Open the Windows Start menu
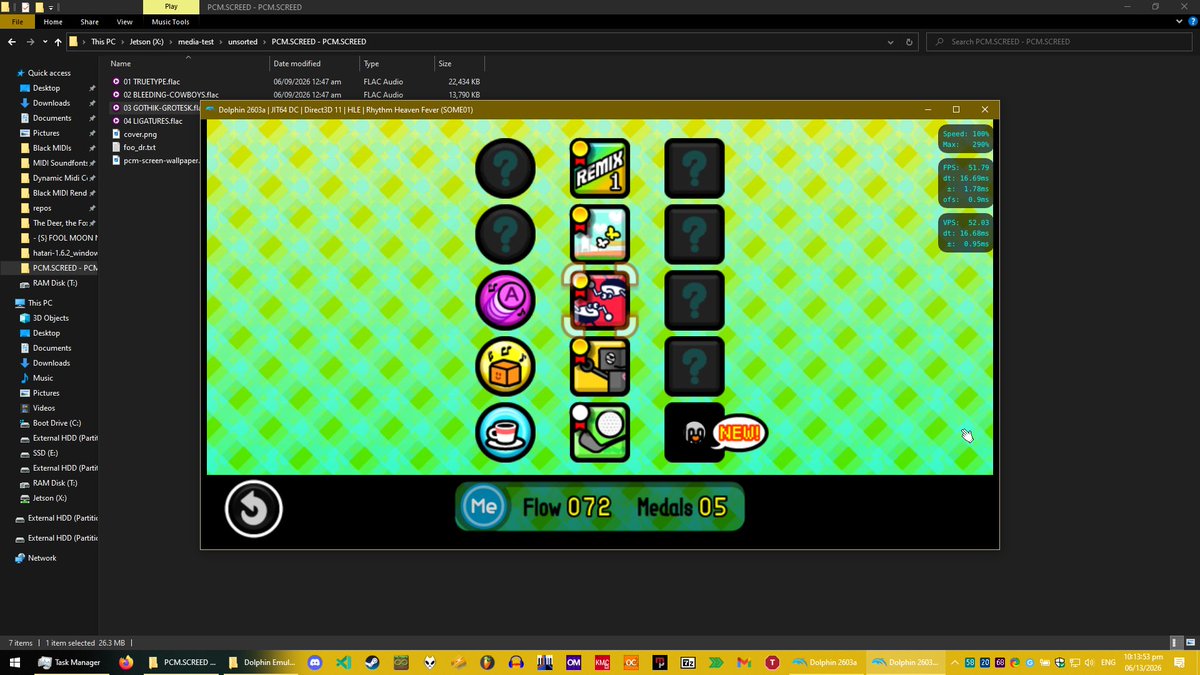Viewport: 1200px width, 675px height. pyautogui.click(x=15, y=662)
